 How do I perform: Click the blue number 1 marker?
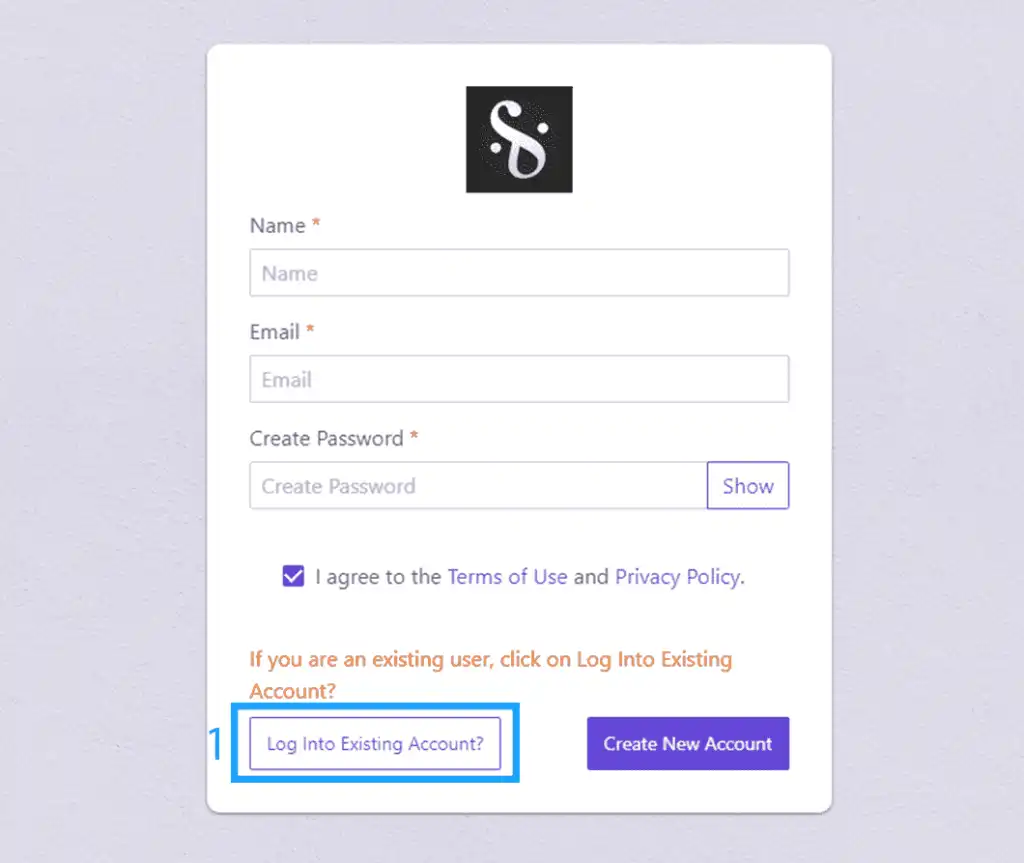pyautogui.click(x=215, y=745)
